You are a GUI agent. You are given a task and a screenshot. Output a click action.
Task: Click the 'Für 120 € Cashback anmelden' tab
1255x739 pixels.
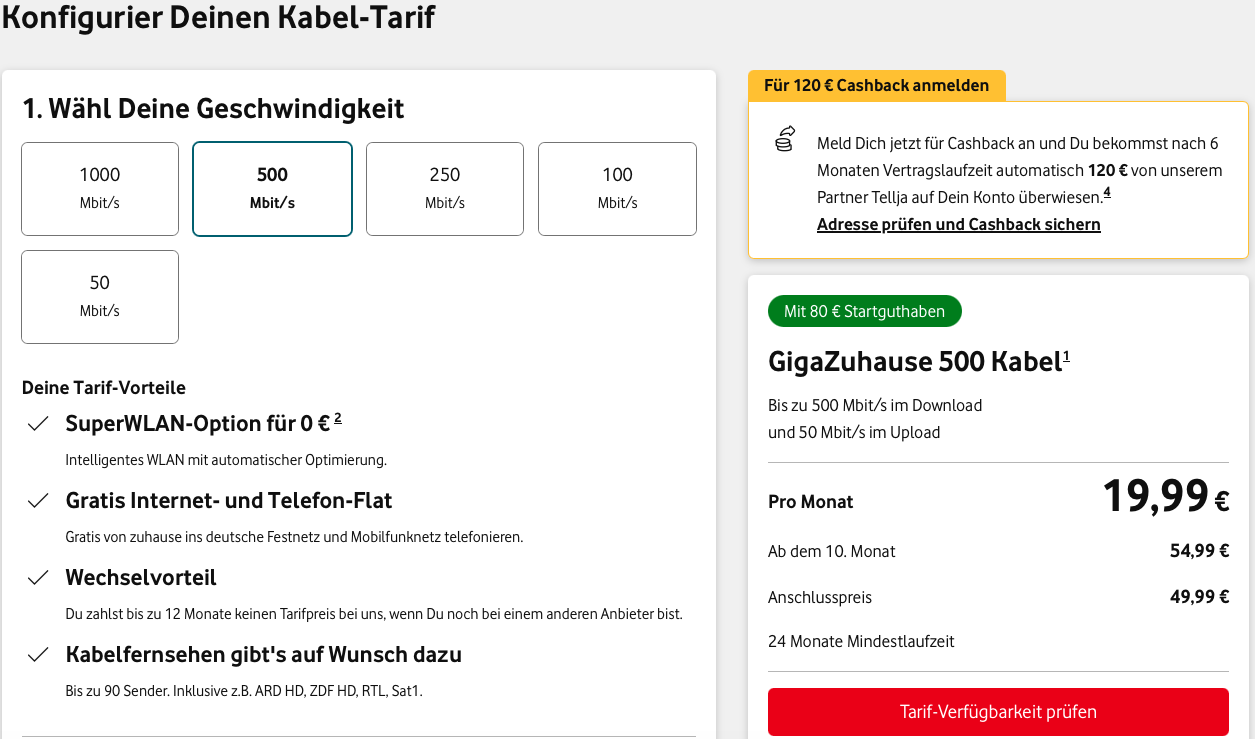click(876, 86)
